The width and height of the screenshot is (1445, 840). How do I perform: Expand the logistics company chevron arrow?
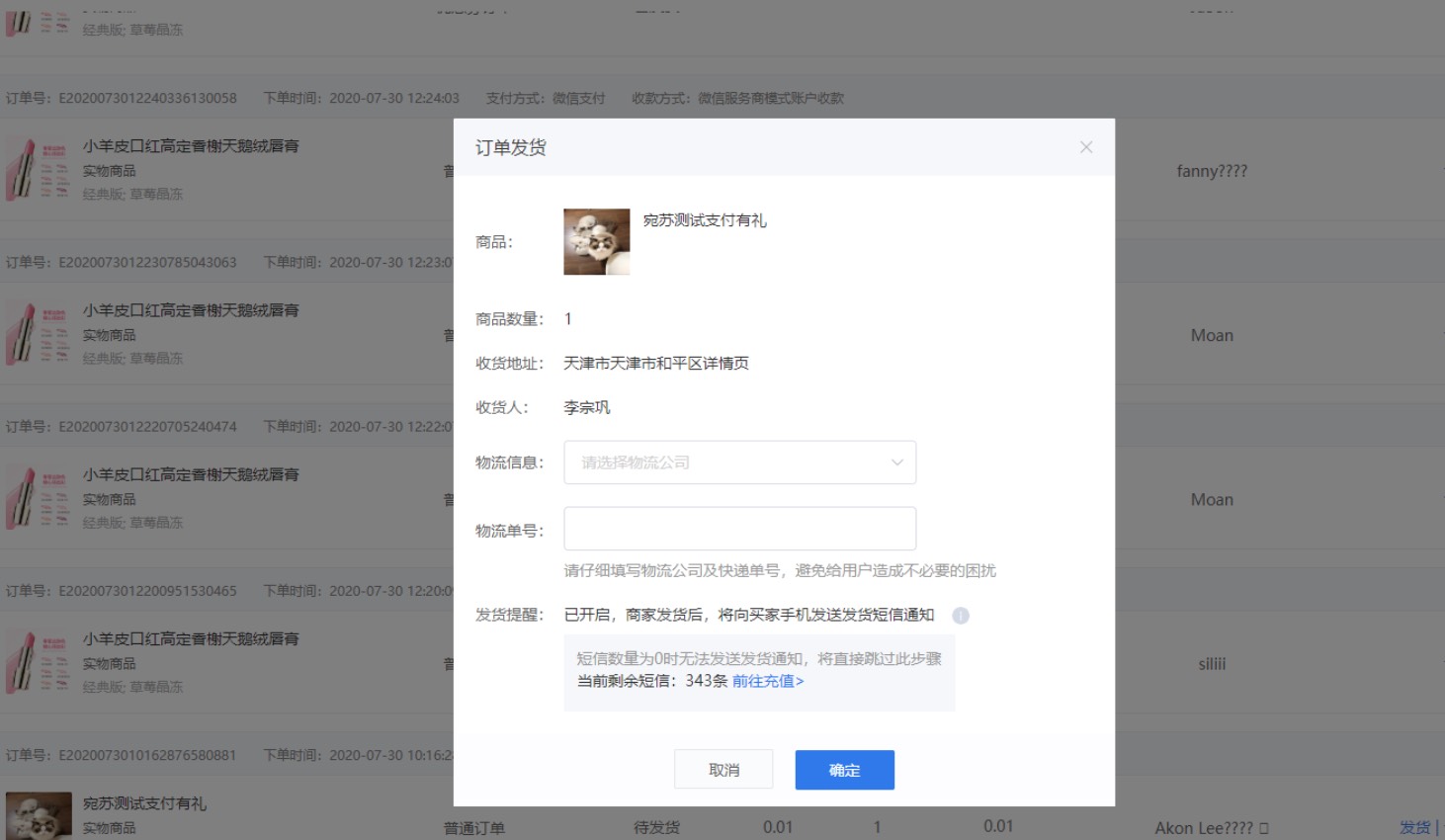[x=896, y=462]
